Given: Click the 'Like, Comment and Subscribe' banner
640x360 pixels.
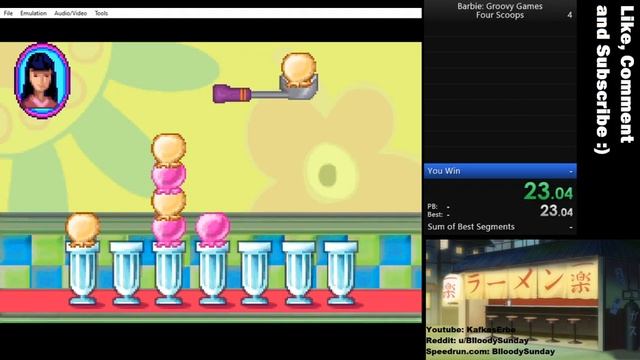Looking at the screenshot, I should tap(615, 80).
